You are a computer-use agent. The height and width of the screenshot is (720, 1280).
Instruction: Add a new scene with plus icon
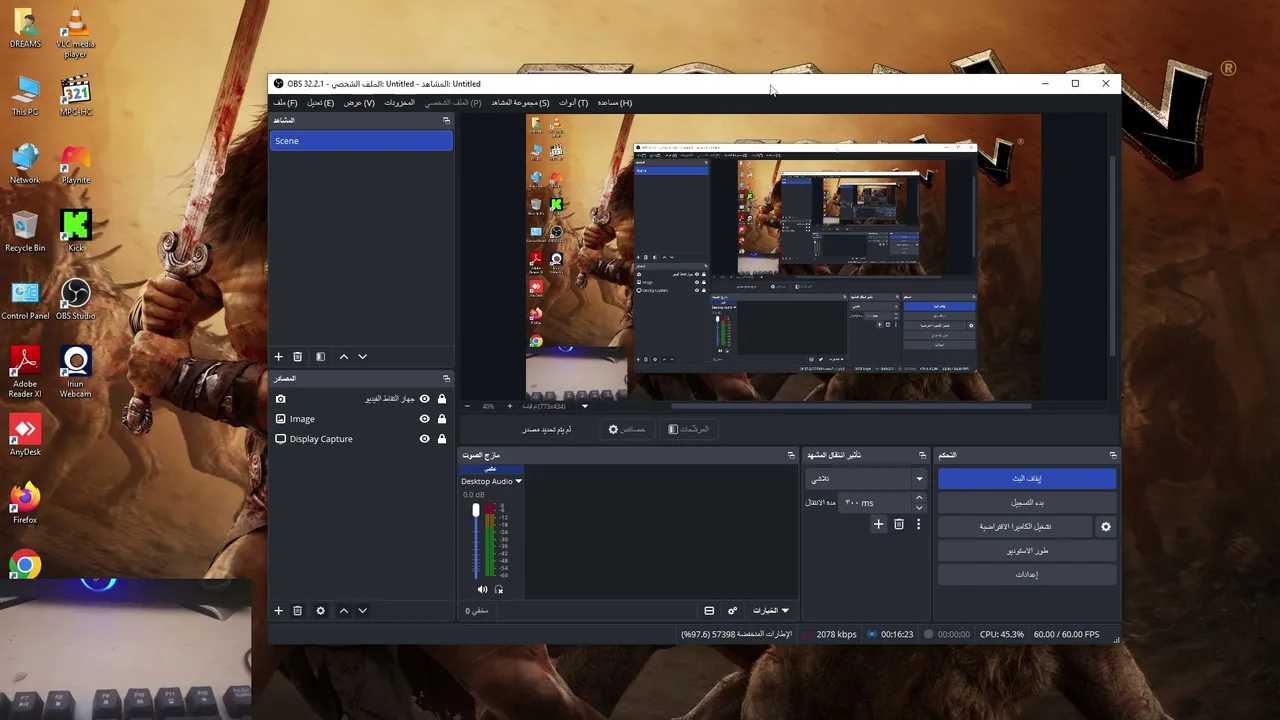279,356
